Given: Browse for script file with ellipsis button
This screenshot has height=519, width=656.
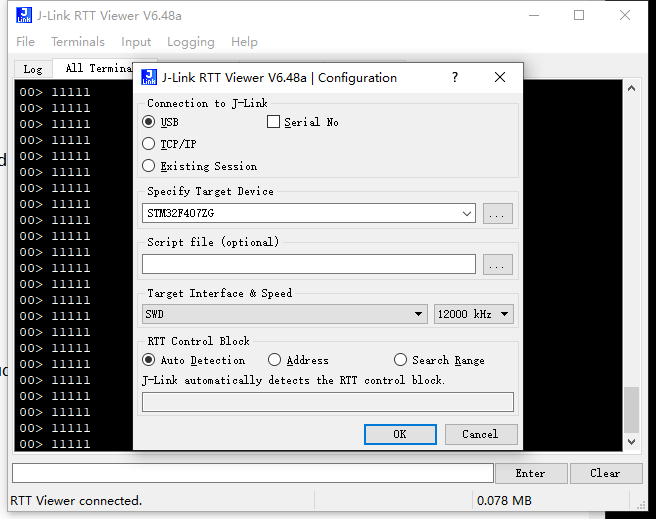Looking at the screenshot, I should (x=497, y=264).
